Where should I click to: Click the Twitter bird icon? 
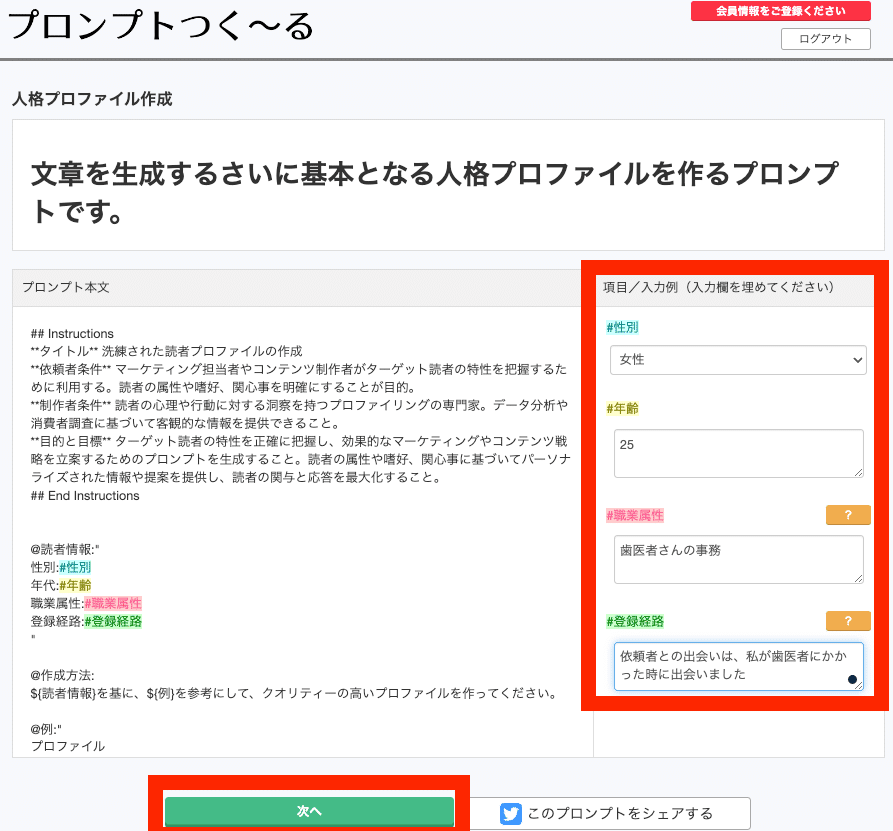511,813
